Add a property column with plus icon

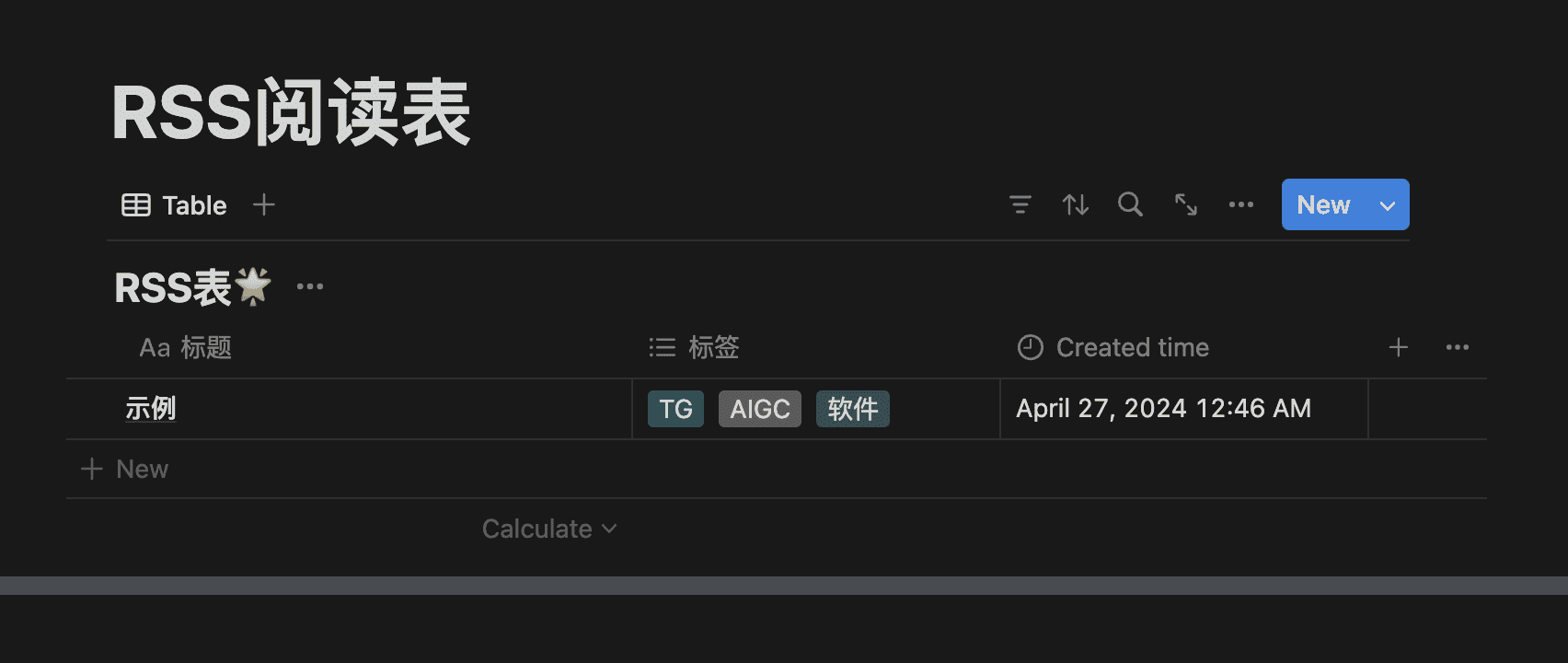1398,347
